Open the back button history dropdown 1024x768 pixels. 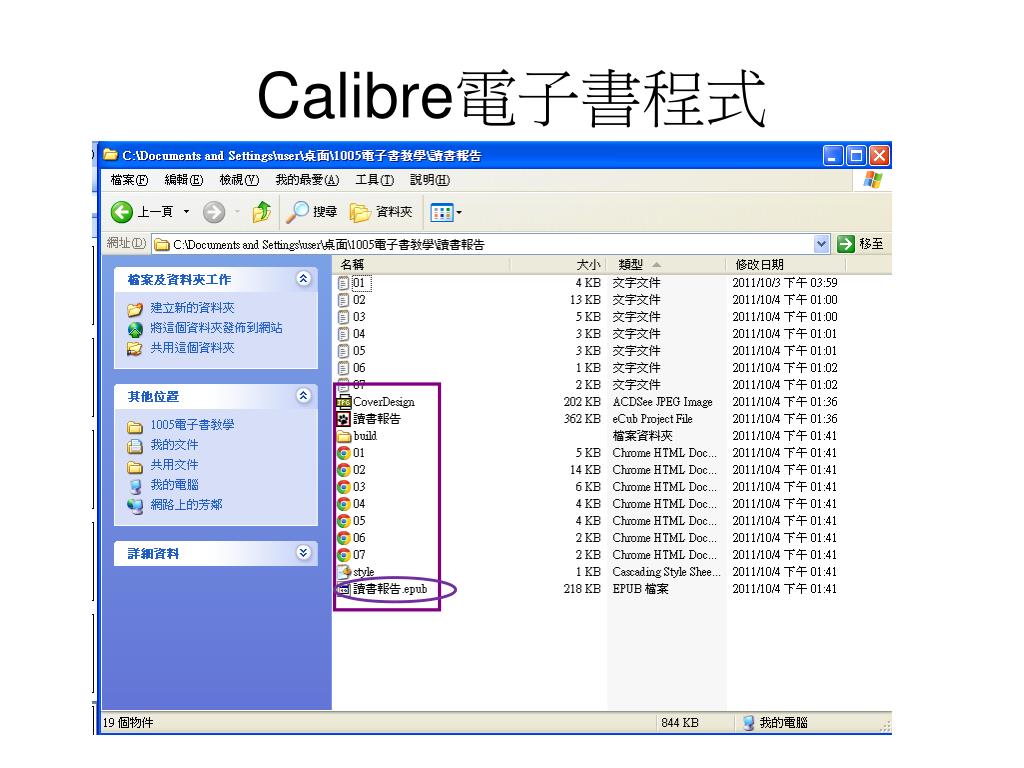tap(186, 212)
